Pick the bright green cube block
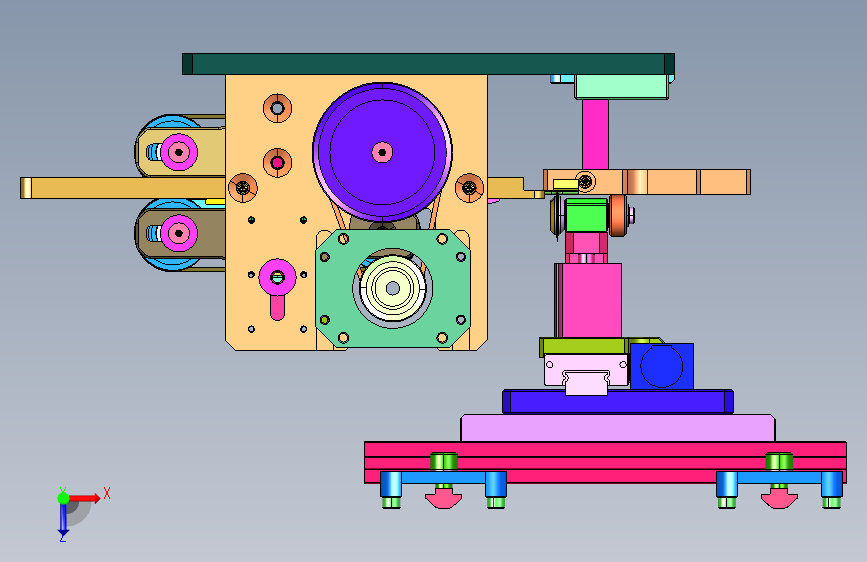 pyautogui.click(x=586, y=215)
